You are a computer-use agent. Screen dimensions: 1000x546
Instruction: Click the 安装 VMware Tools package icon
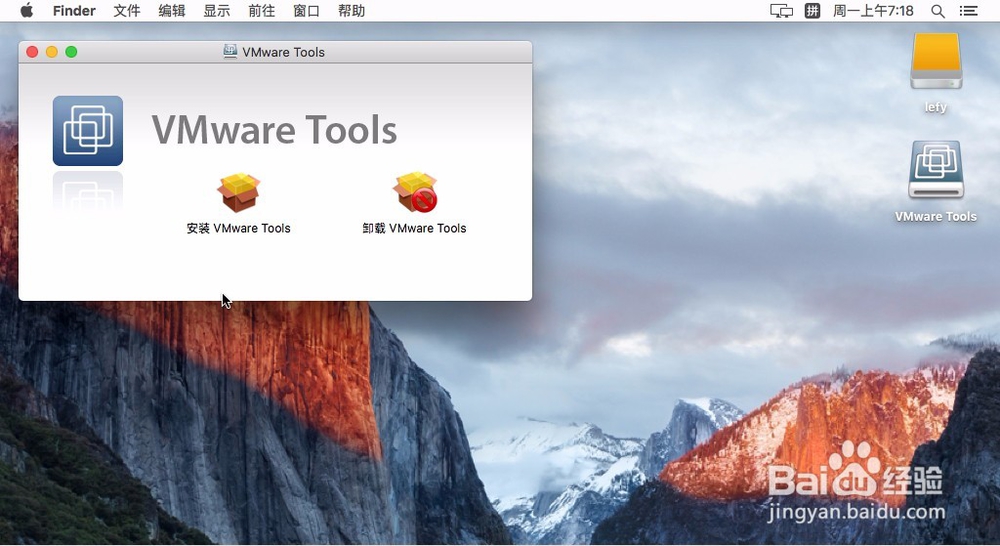(x=239, y=192)
